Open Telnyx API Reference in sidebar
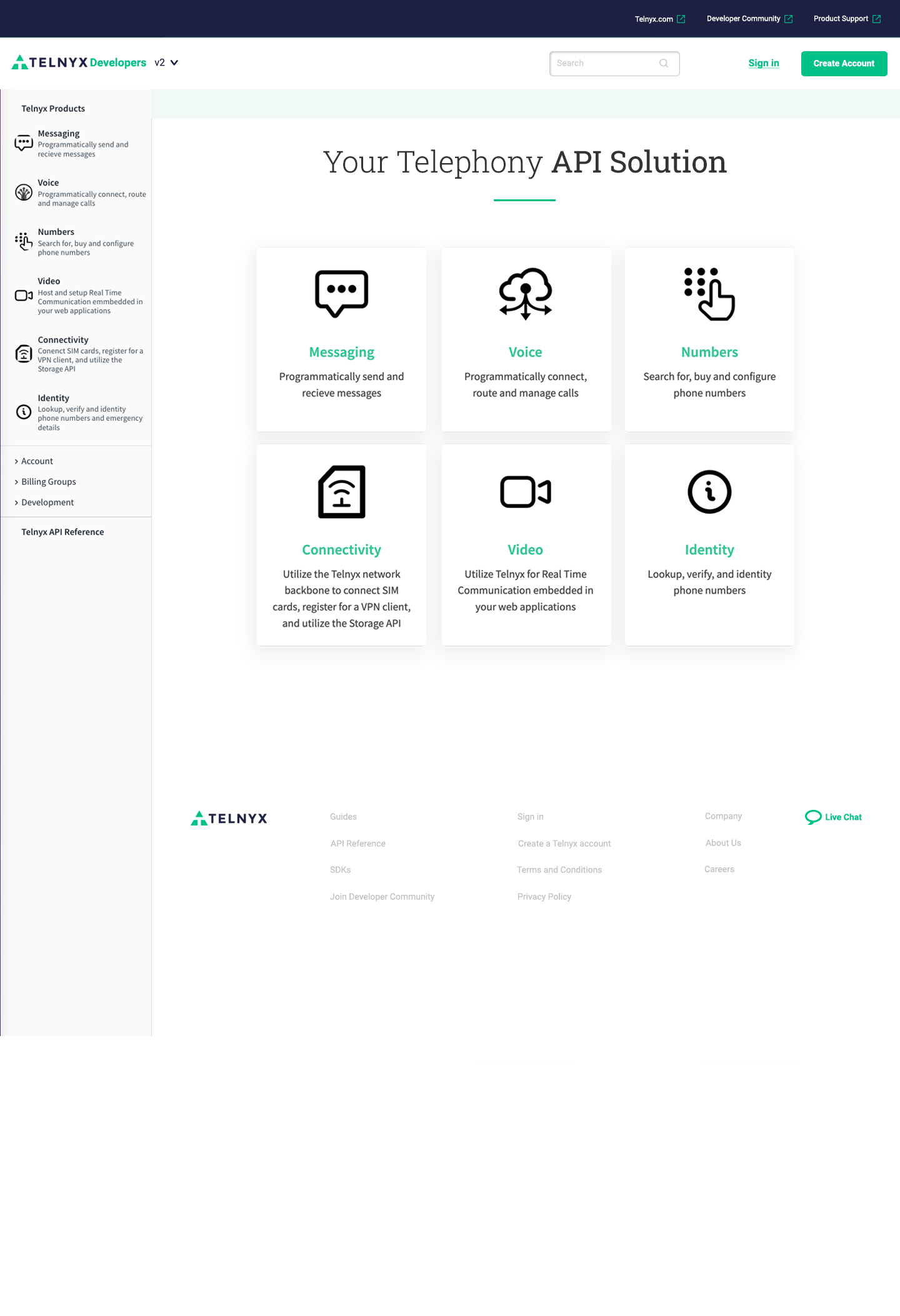 tap(62, 532)
